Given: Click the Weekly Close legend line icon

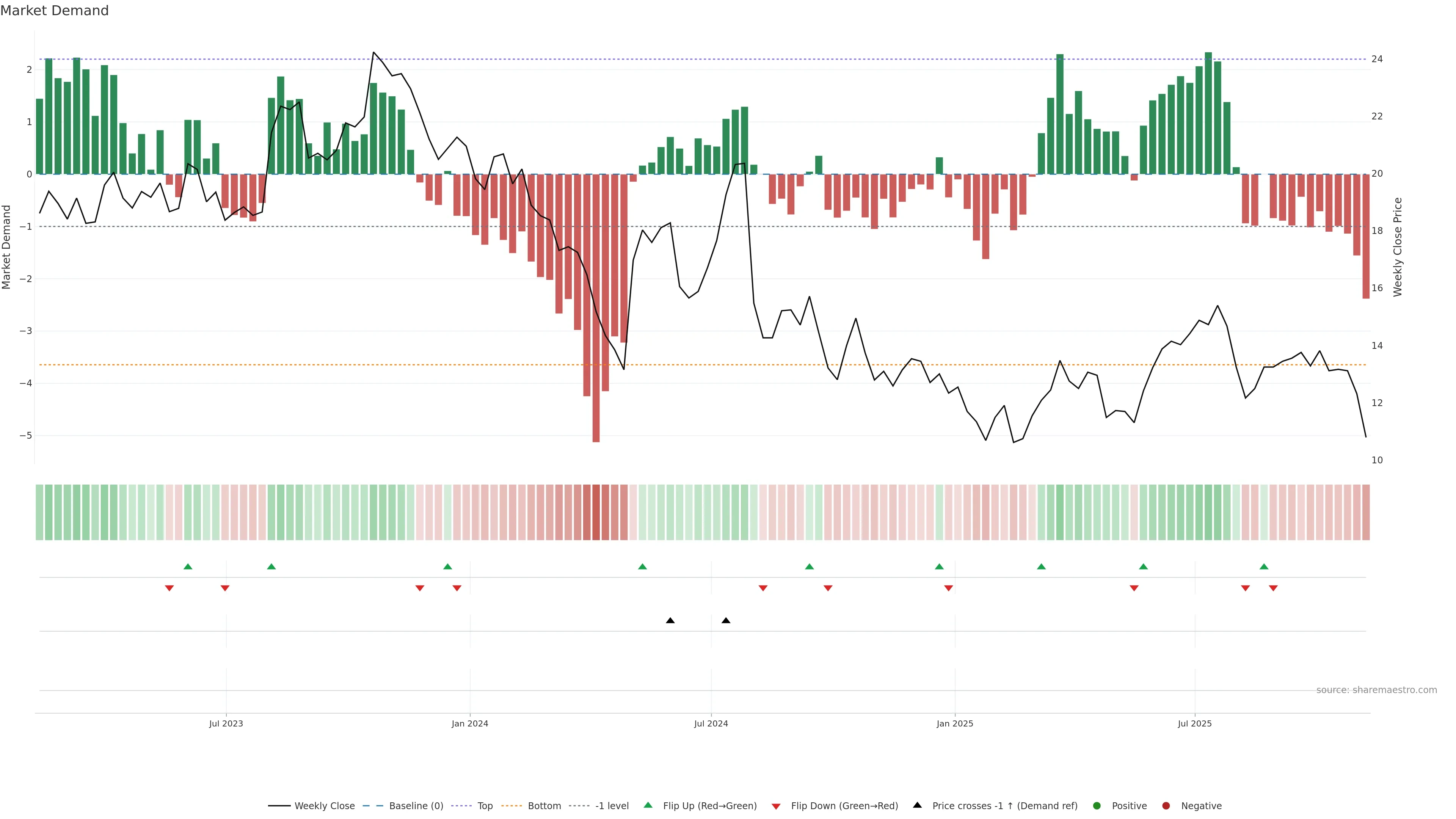Looking at the screenshot, I should click(x=279, y=806).
